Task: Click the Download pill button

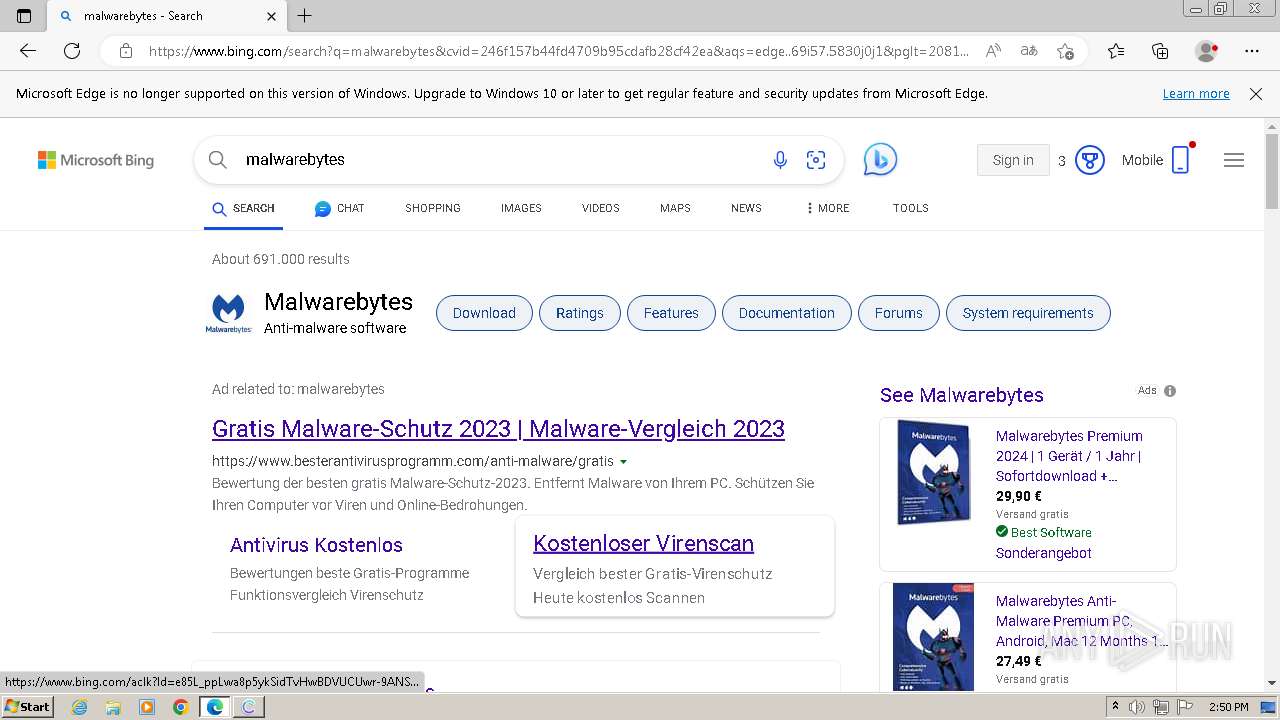Action: 484,313
